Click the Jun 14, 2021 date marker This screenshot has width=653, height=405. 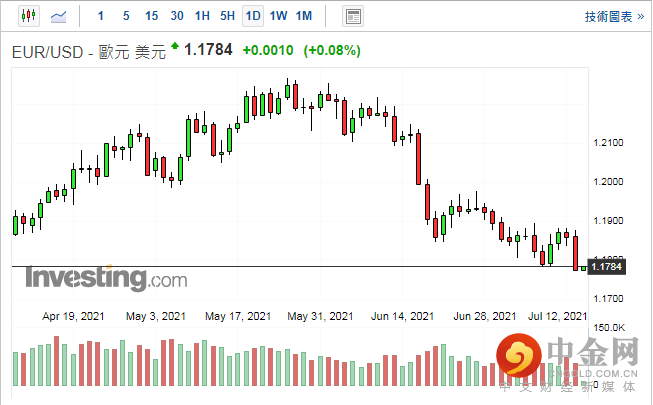click(401, 316)
